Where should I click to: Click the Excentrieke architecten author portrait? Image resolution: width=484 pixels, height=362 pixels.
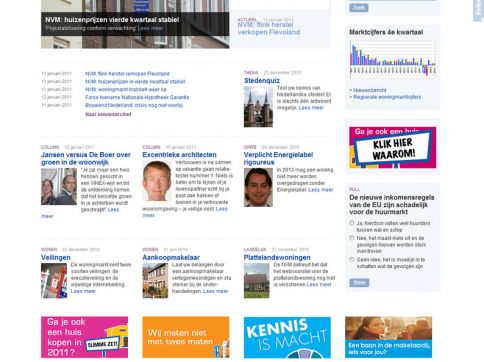click(x=157, y=181)
